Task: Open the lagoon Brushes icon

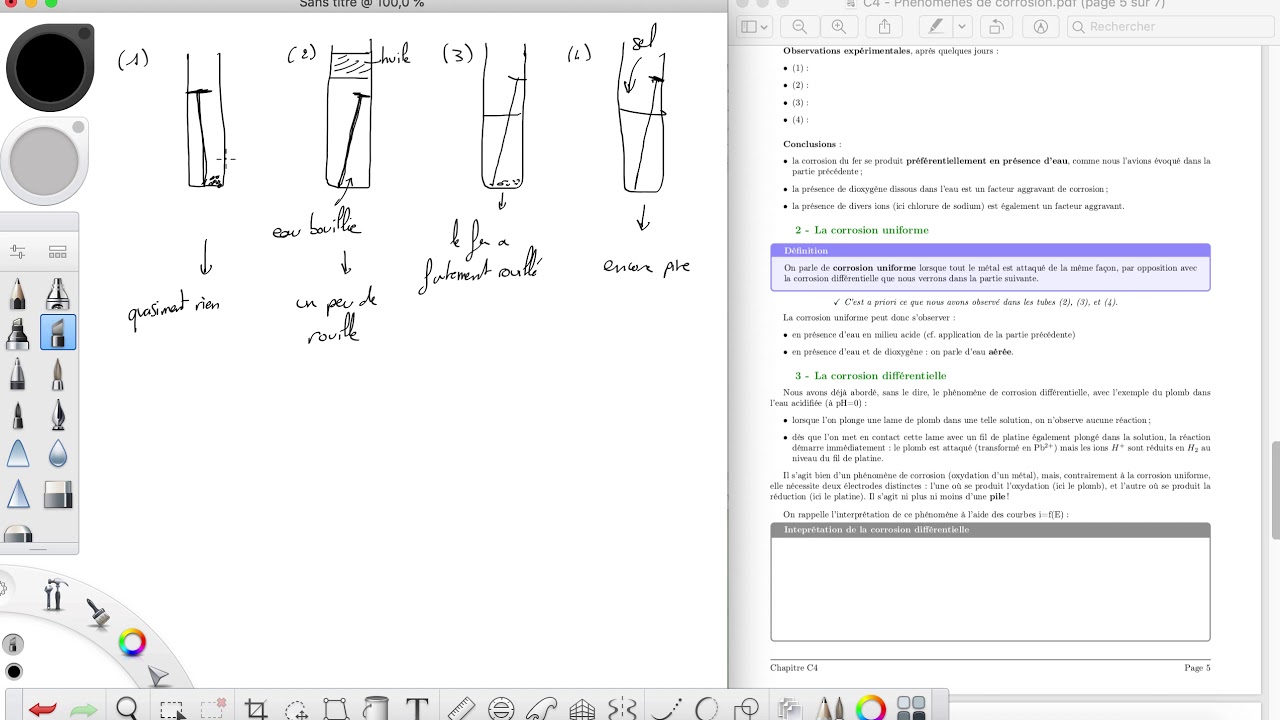Action: point(98,612)
